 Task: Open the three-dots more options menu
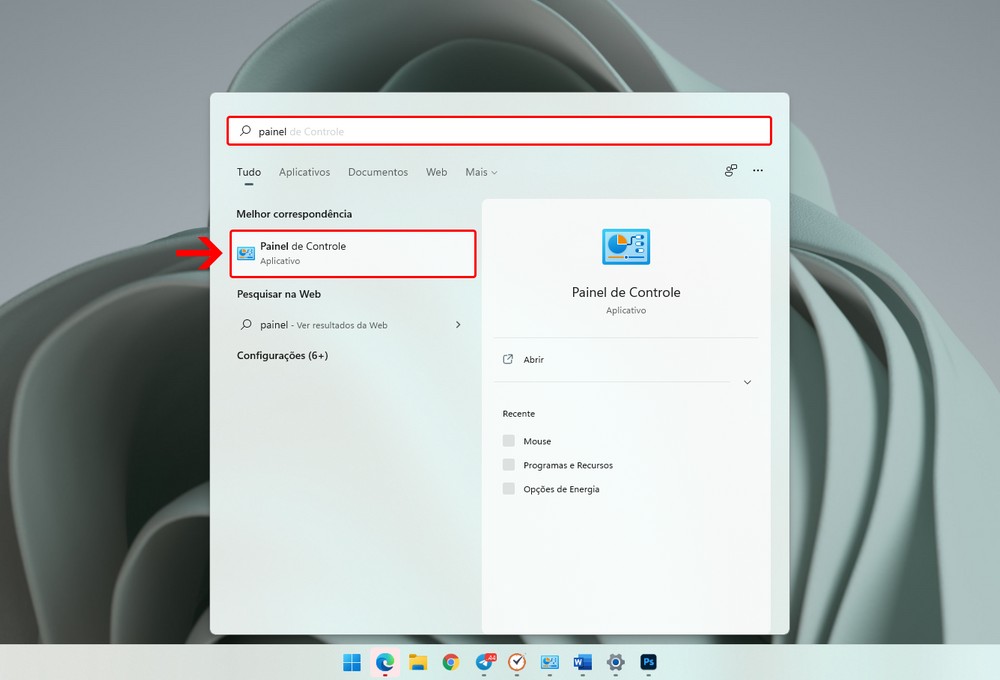(758, 171)
